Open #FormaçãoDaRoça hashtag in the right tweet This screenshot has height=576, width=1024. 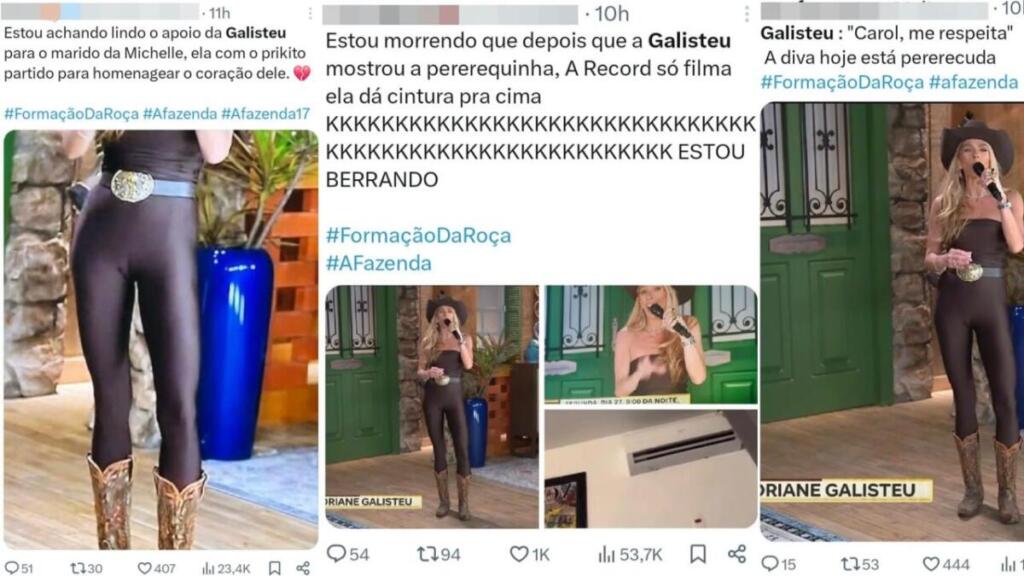[842, 82]
